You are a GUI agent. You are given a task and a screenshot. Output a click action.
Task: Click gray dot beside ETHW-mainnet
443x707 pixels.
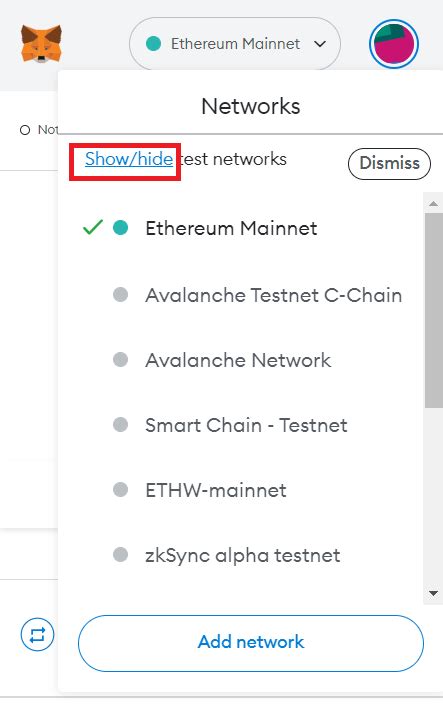(x=120, y=490)
